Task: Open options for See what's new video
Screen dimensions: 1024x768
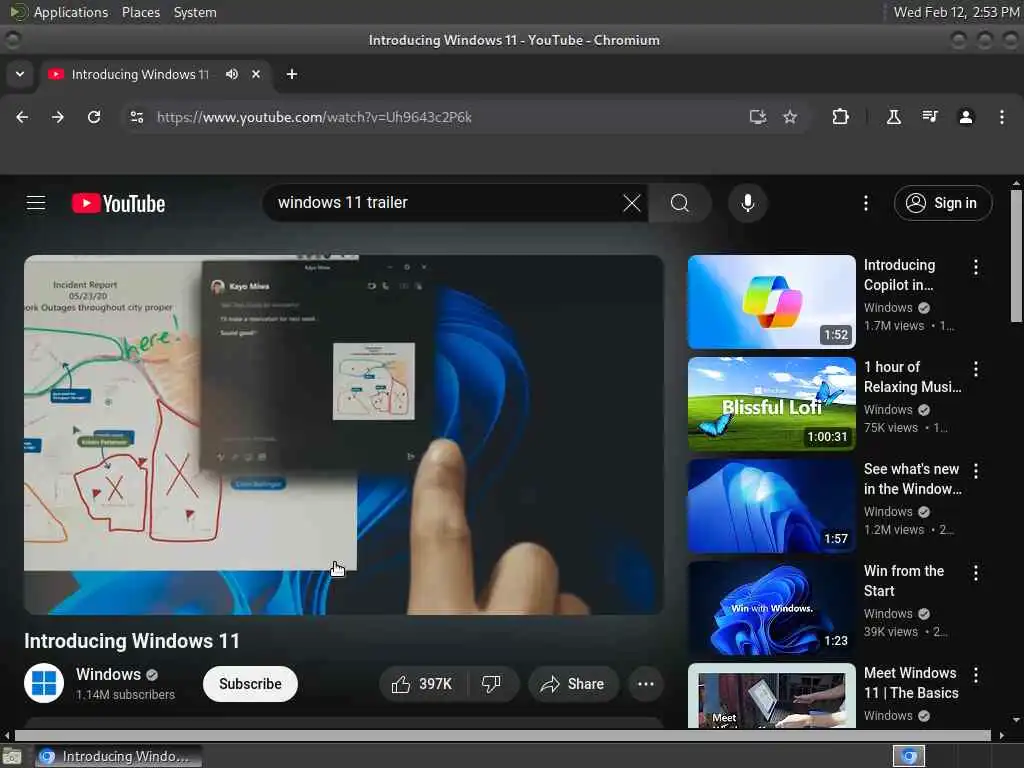Action: coord(976,471)
